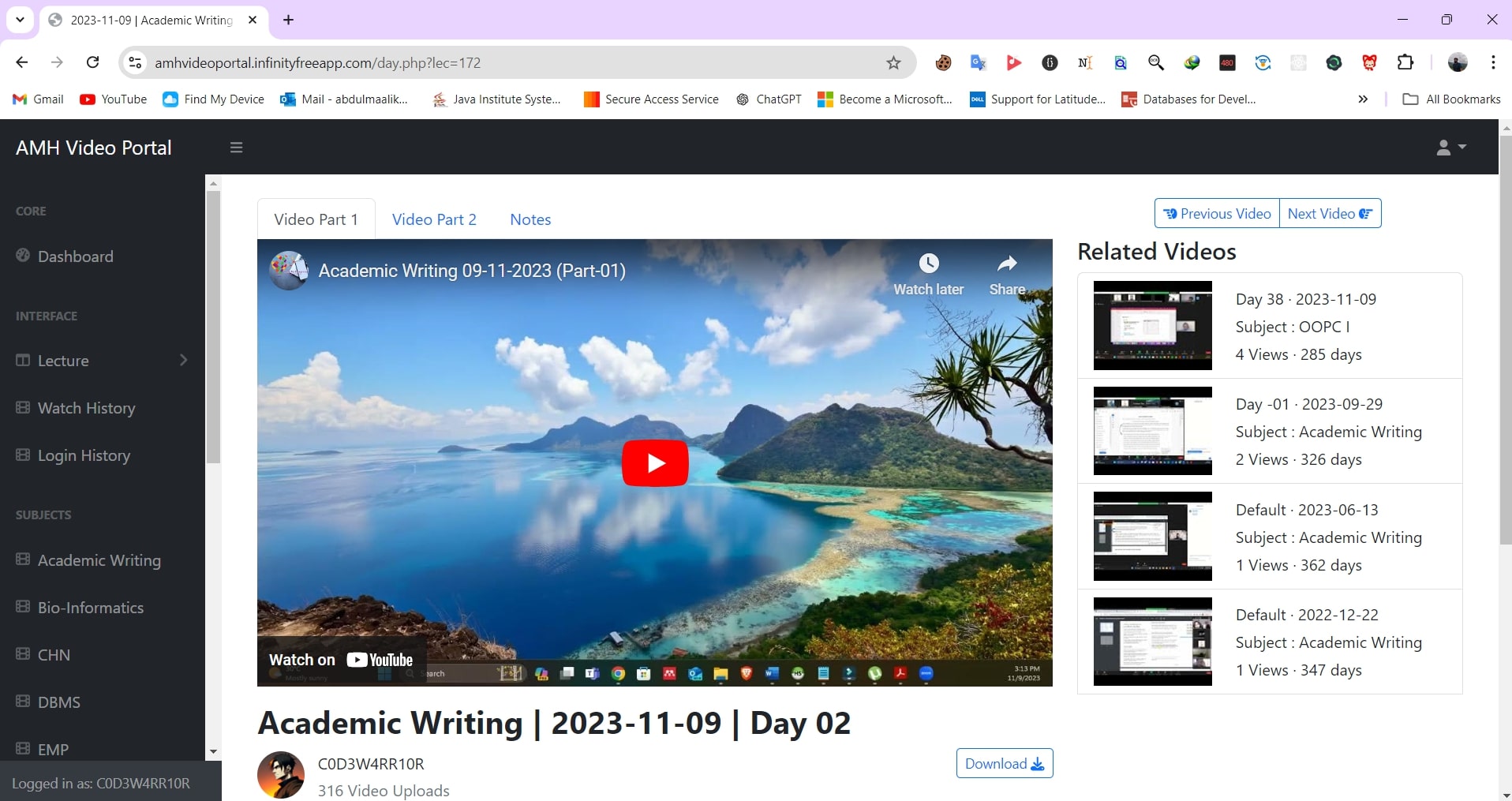This screenshot has width=1512, height=801.
Task: Play the Academic Writing video
Action: coord(656,463)
